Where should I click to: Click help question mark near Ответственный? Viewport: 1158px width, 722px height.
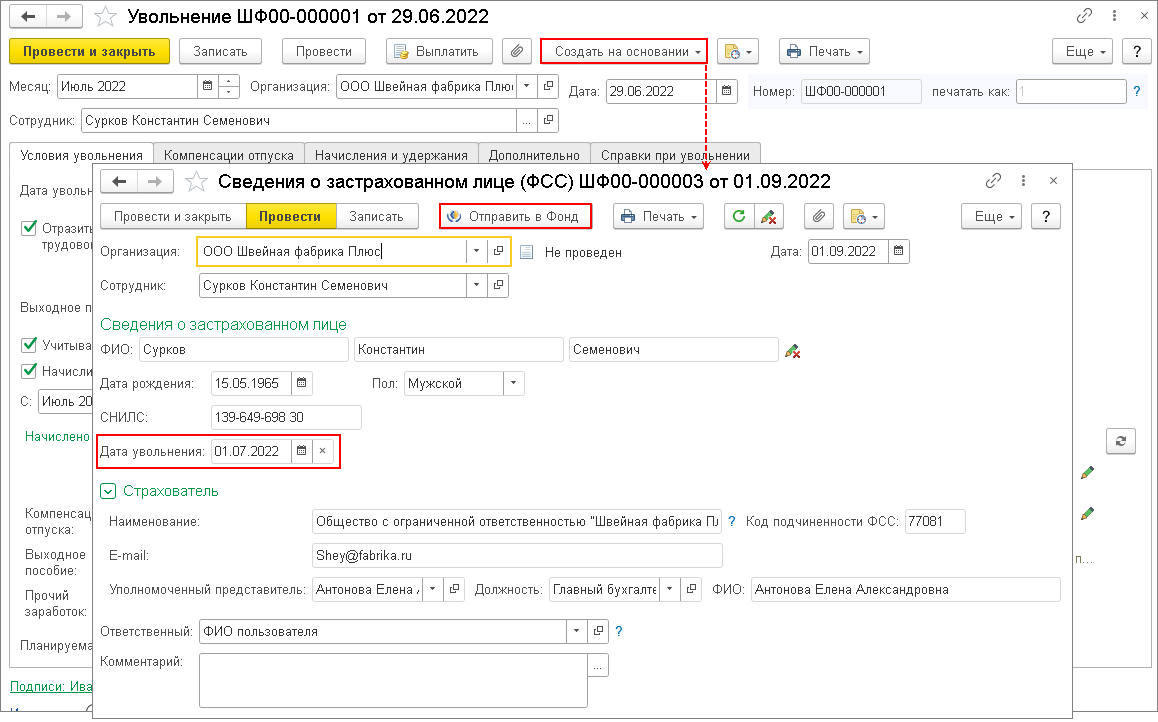(619, 631)
